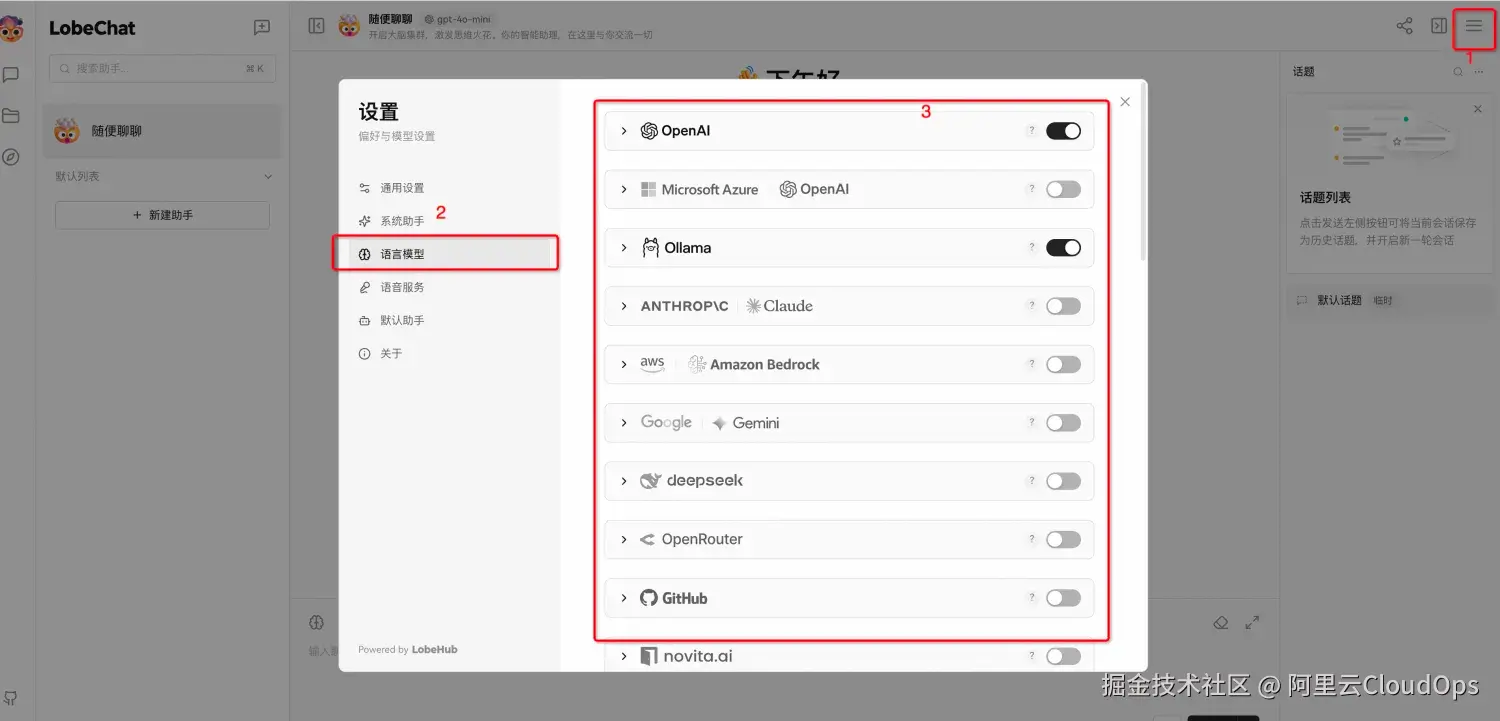
Task: Click help icon on Anthropic Claude row
Action: coord(1031,306)
